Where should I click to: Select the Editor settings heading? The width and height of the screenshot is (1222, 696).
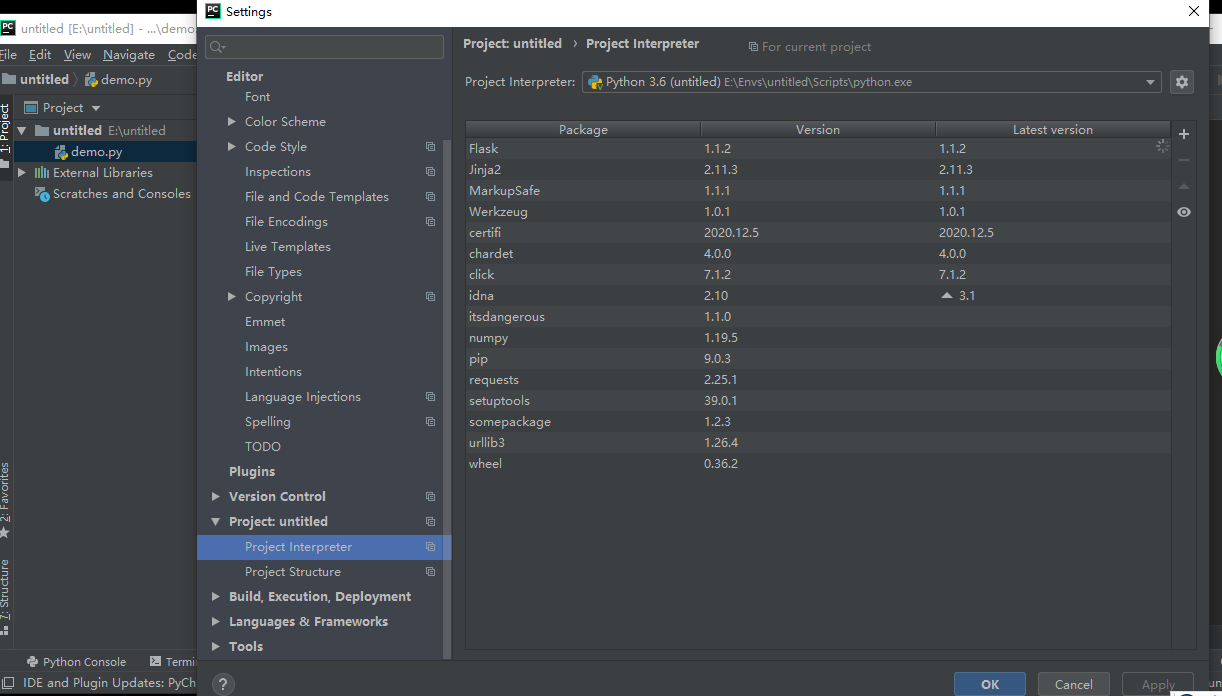coord(245,76)
